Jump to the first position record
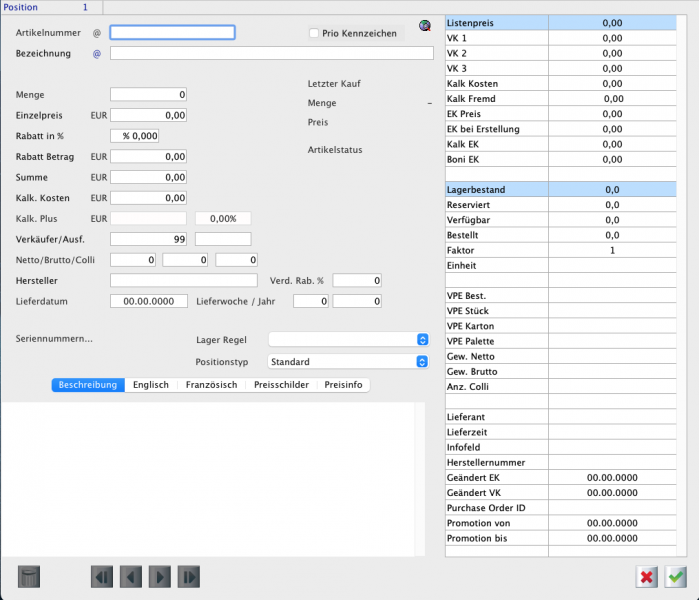 click(102, 577)
